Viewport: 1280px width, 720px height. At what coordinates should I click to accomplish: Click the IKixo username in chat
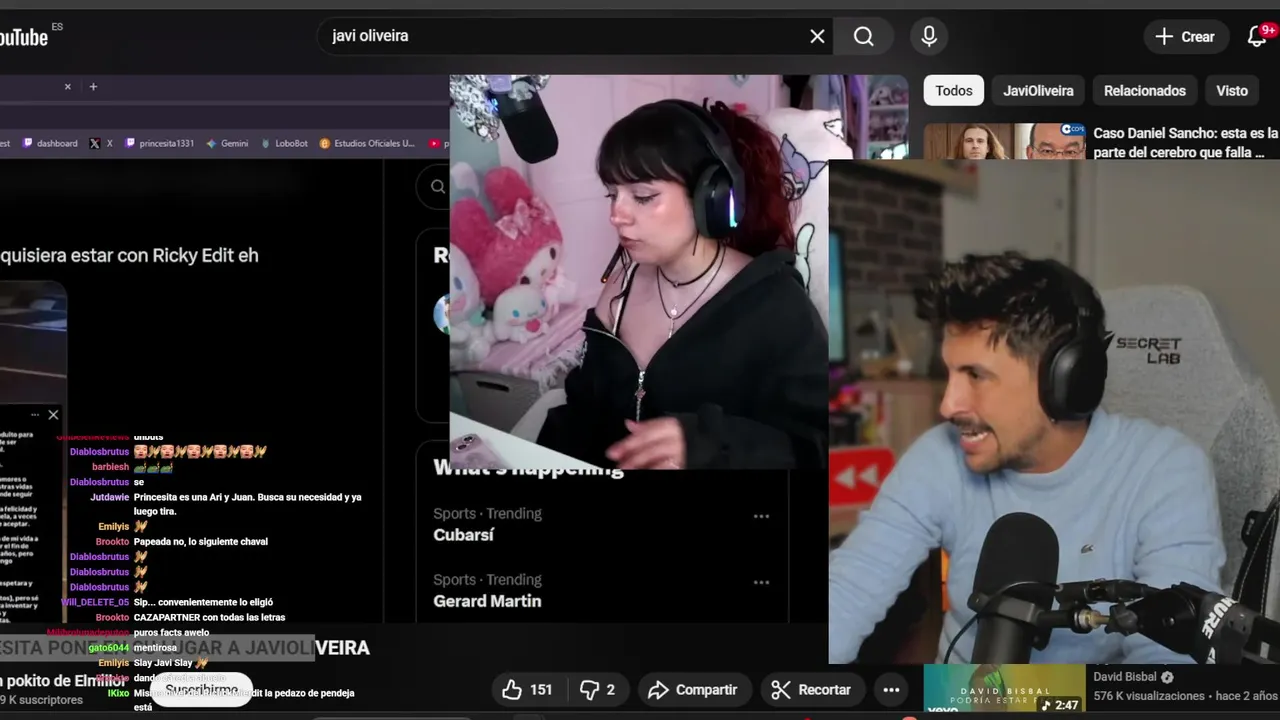[x=118, y=693]
